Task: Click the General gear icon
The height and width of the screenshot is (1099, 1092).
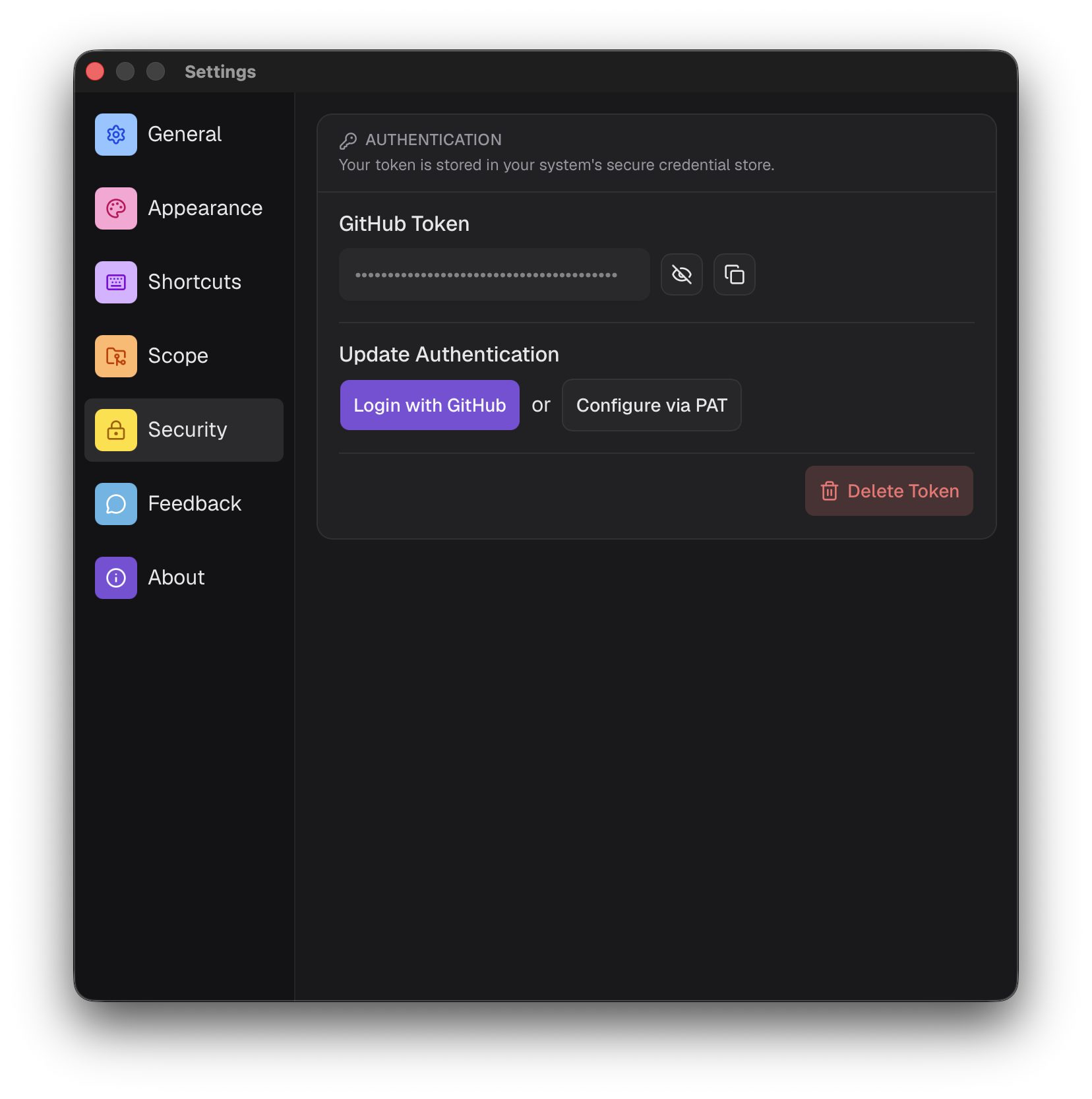Action: point(116,135)
